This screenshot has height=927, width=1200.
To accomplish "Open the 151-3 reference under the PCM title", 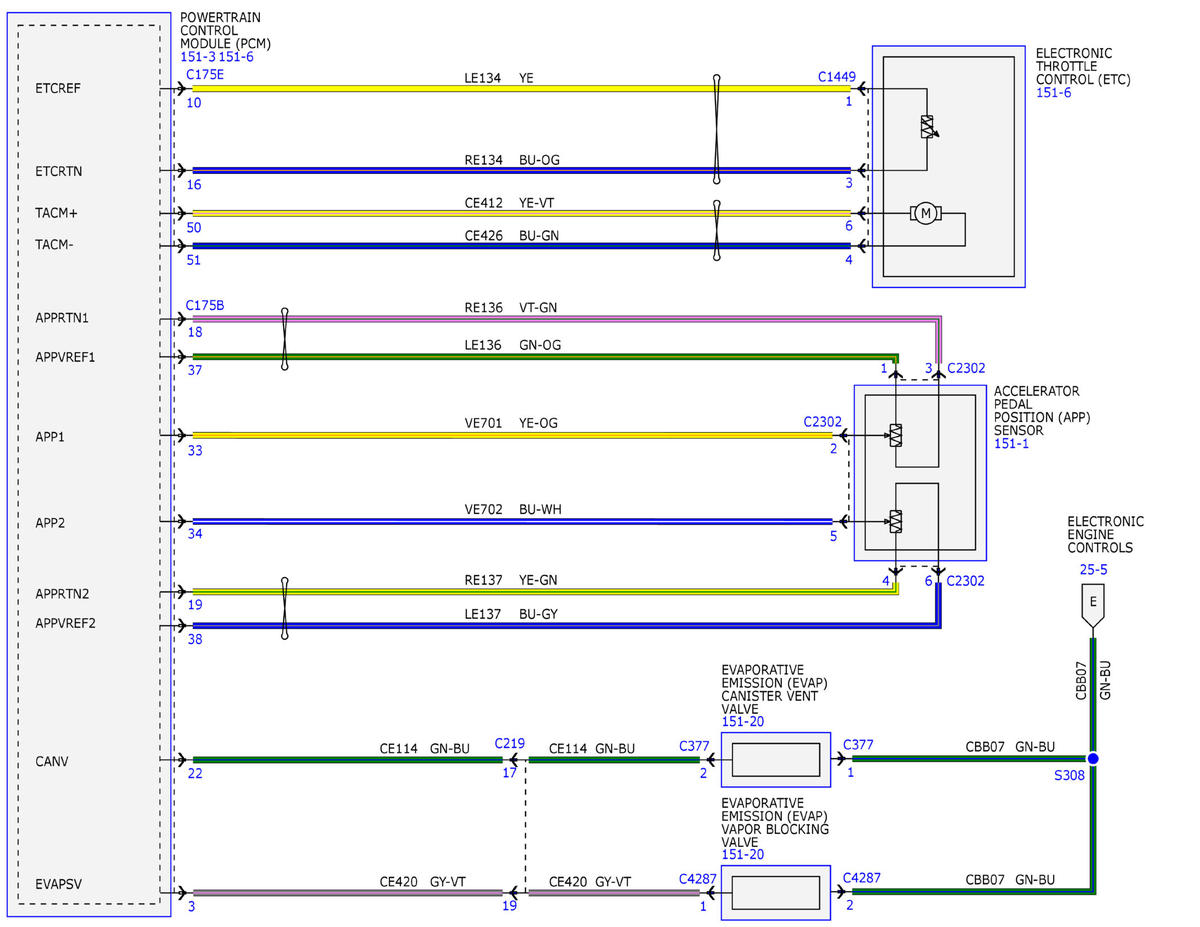I will coord(198,58).
